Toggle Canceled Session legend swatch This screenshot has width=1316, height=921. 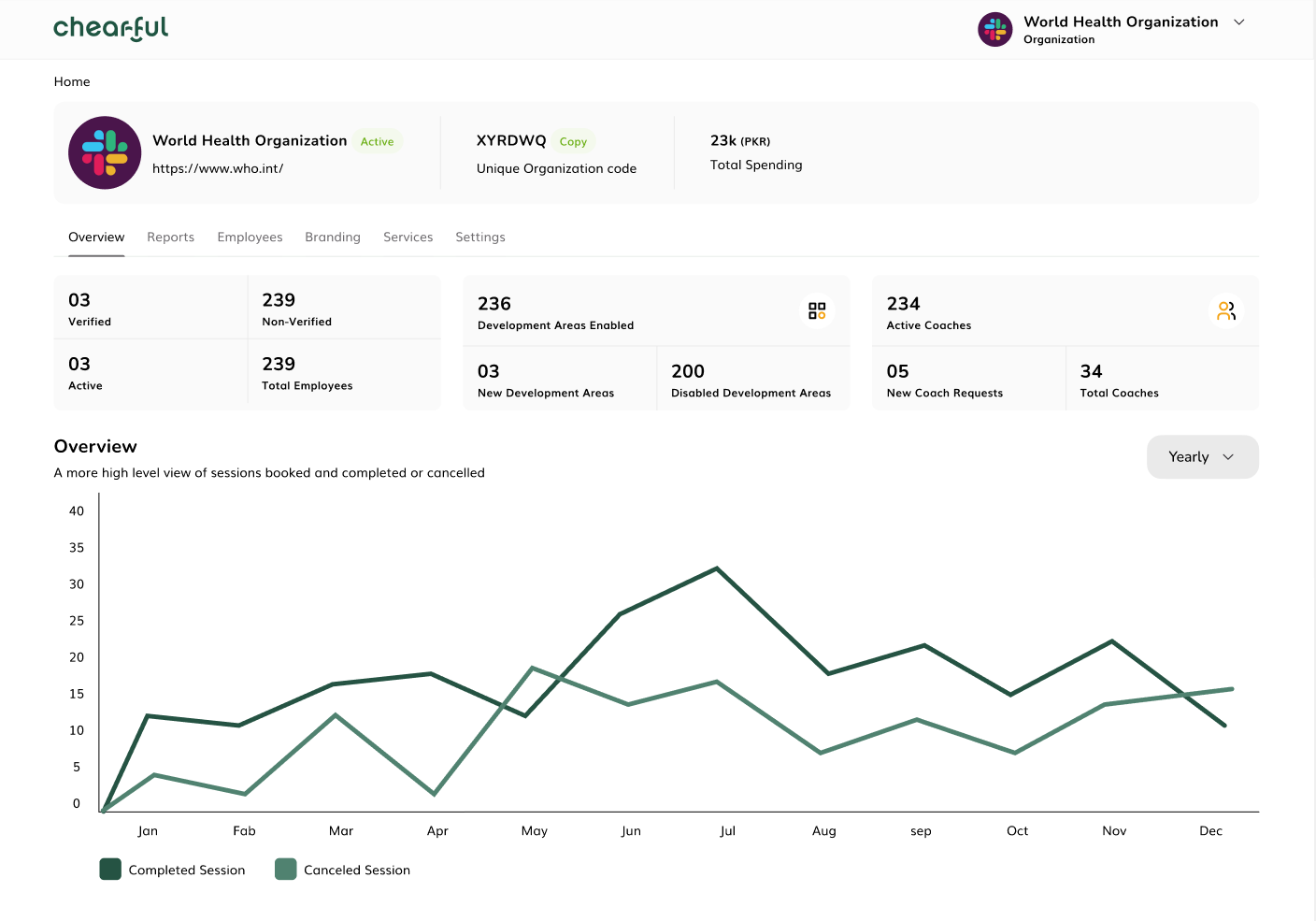click(285, 870)
